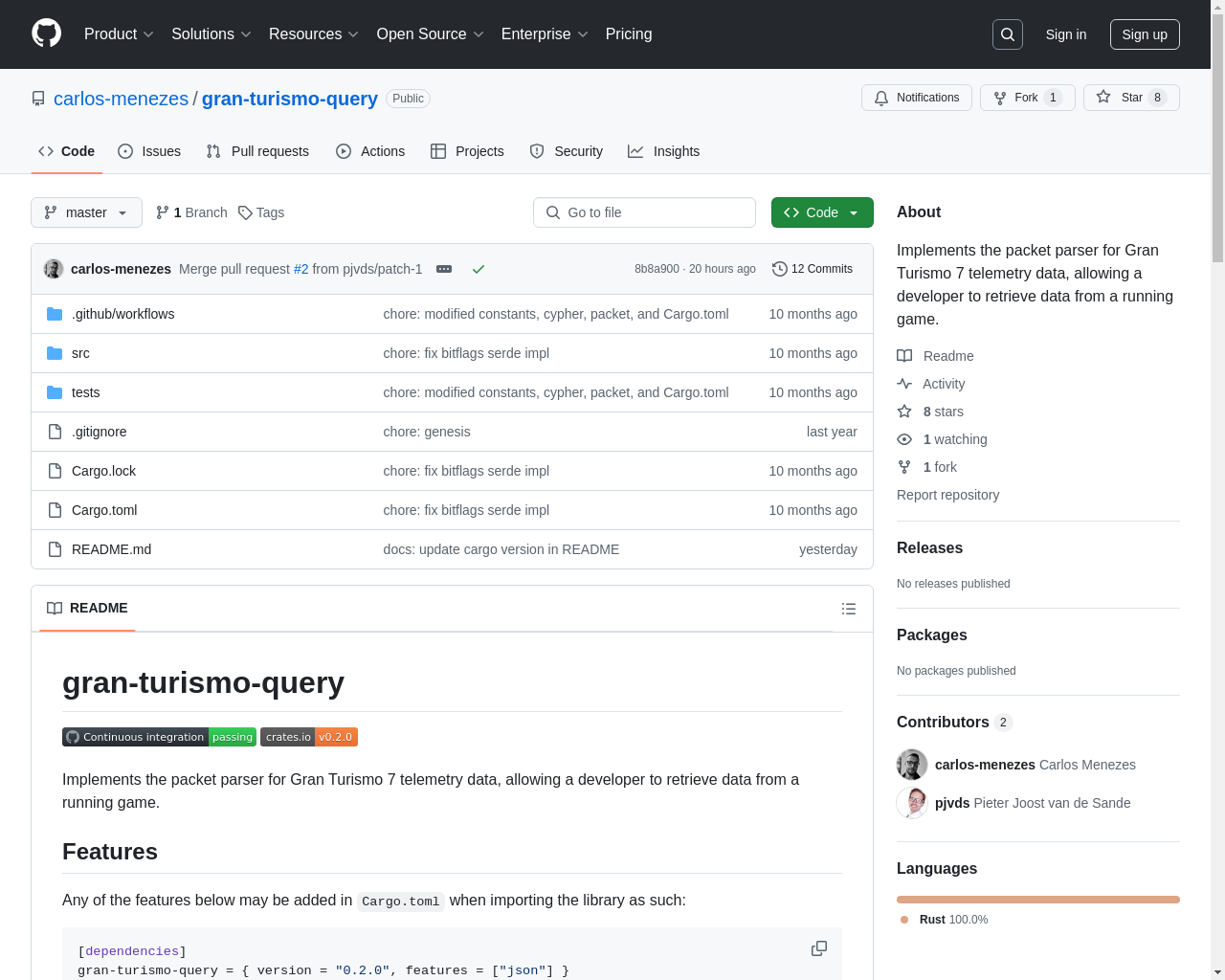The image size is (1225, 980).
Task: Expand the Solutions menu
Action: tap(212, 34)
